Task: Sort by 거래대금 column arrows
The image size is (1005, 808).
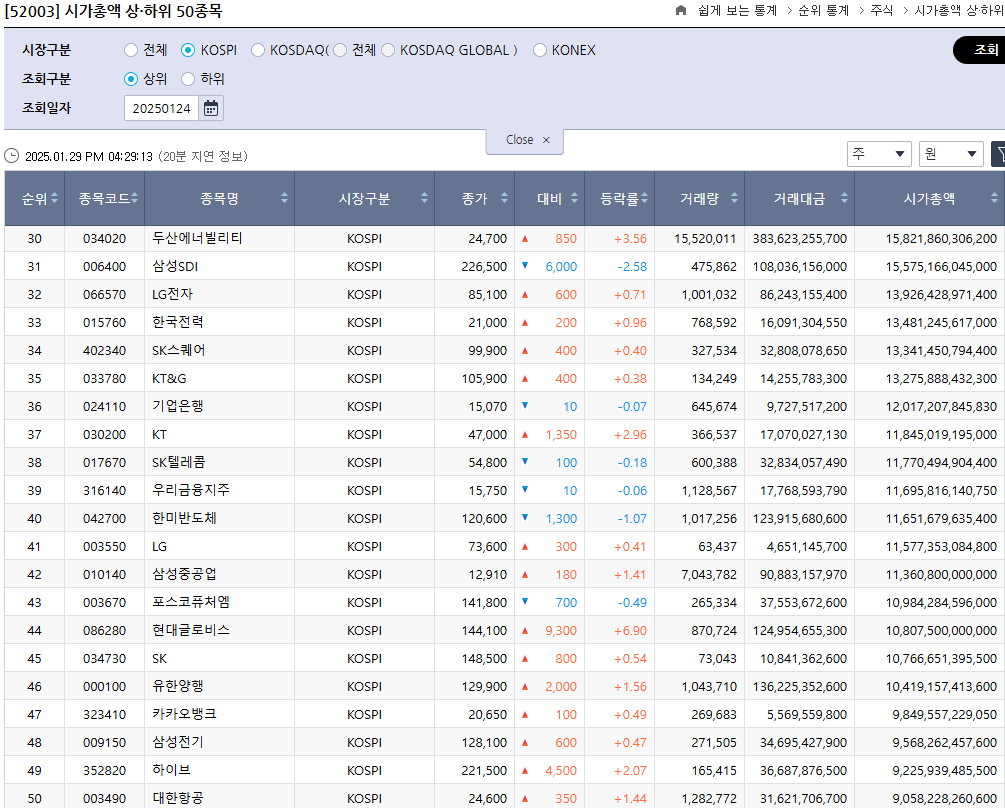Action: click(844, 198)
